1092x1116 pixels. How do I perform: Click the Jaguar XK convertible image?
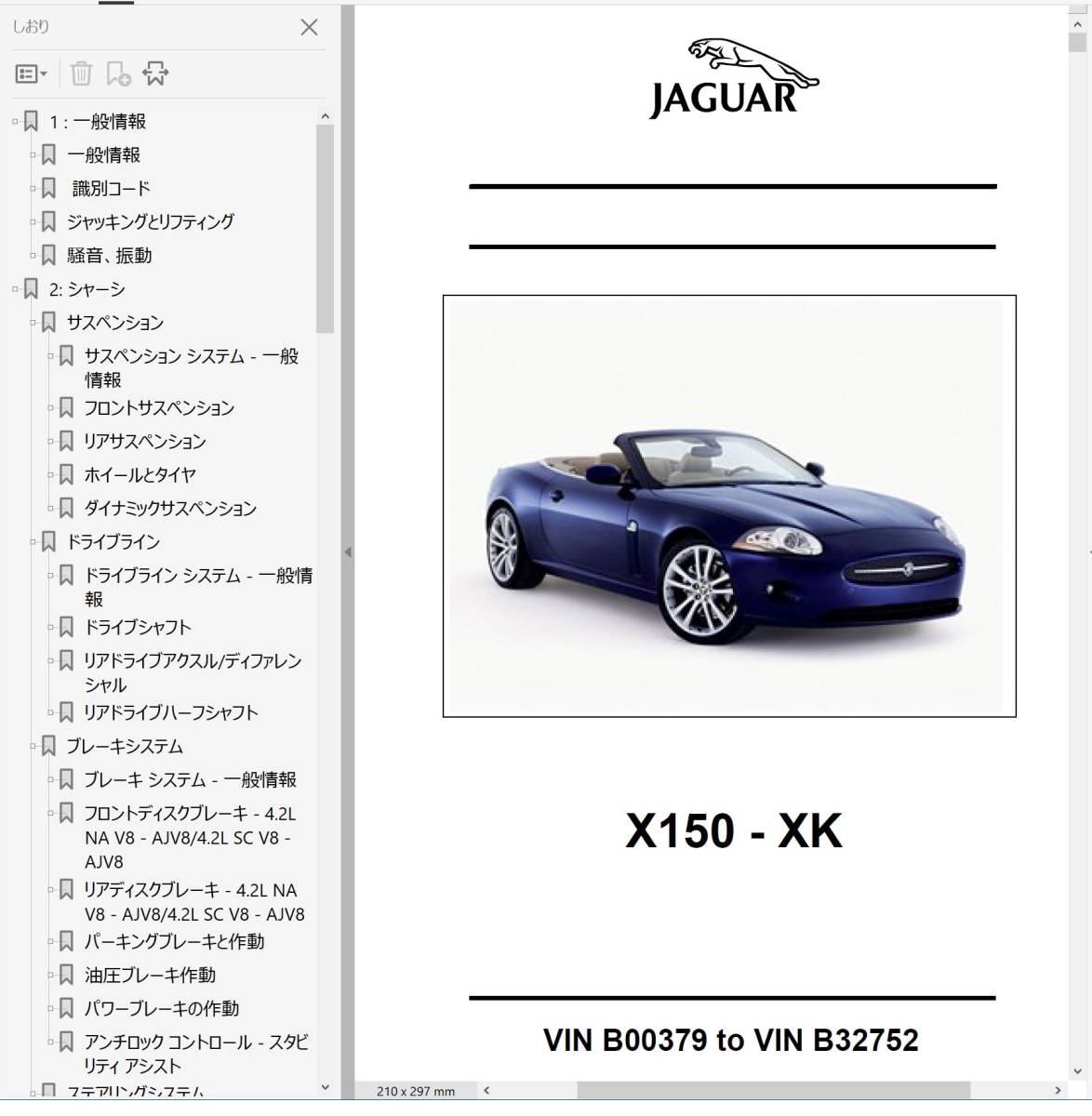[729, 506]
